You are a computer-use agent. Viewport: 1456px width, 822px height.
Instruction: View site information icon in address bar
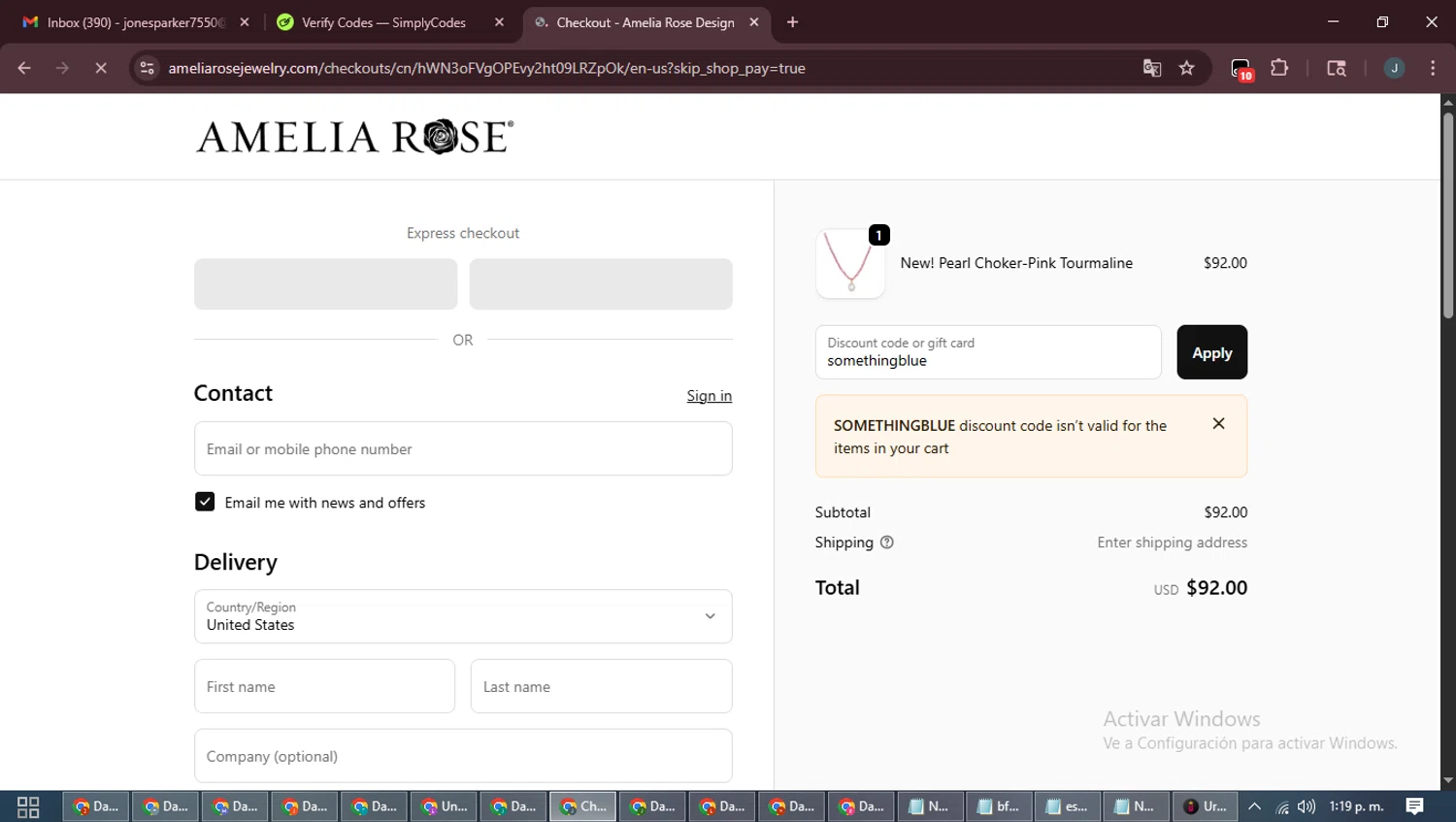(x=147, y=68)
